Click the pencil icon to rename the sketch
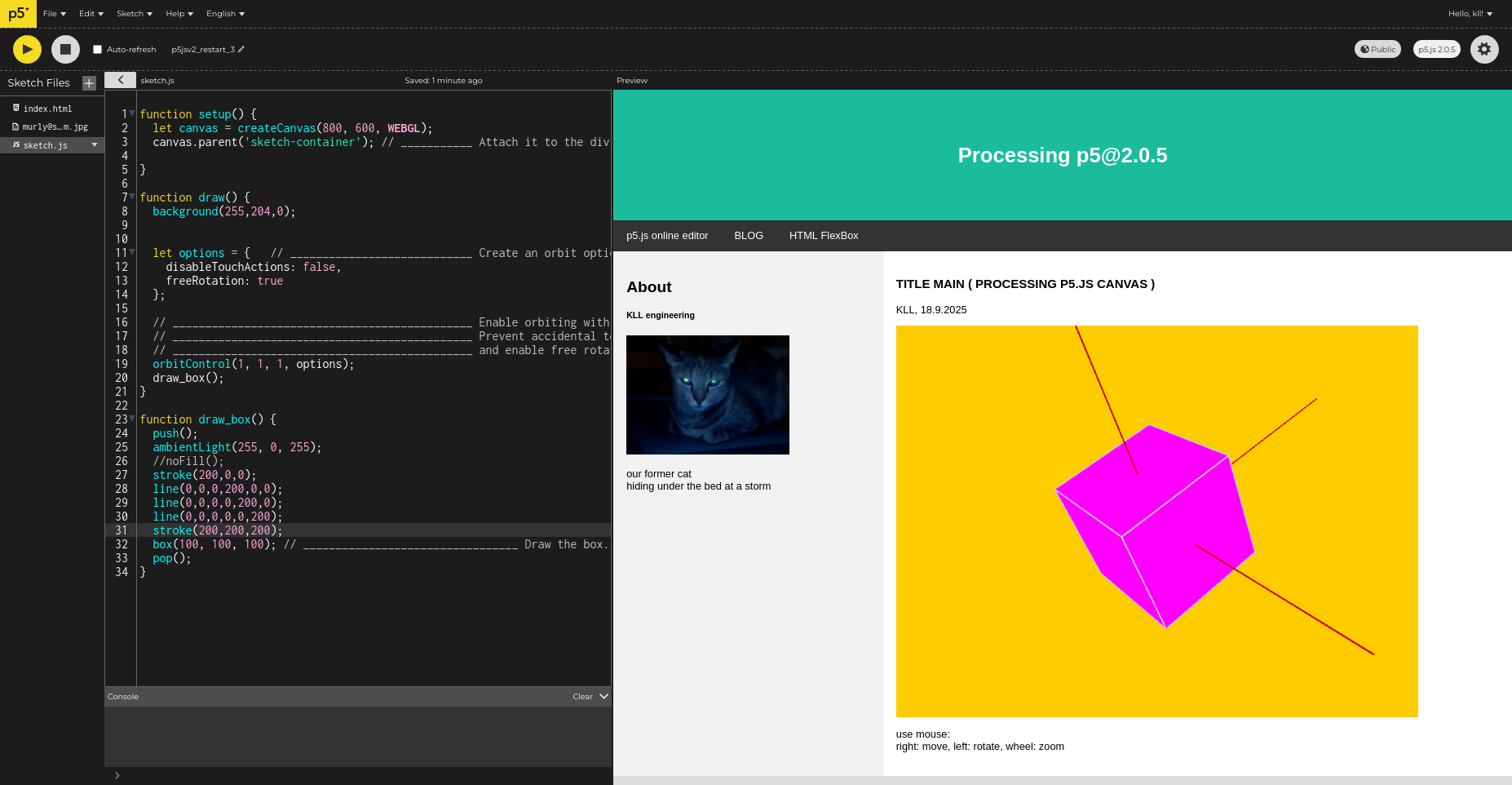Viewport: 1512px width, 785px height. click(x=241, y=50)
